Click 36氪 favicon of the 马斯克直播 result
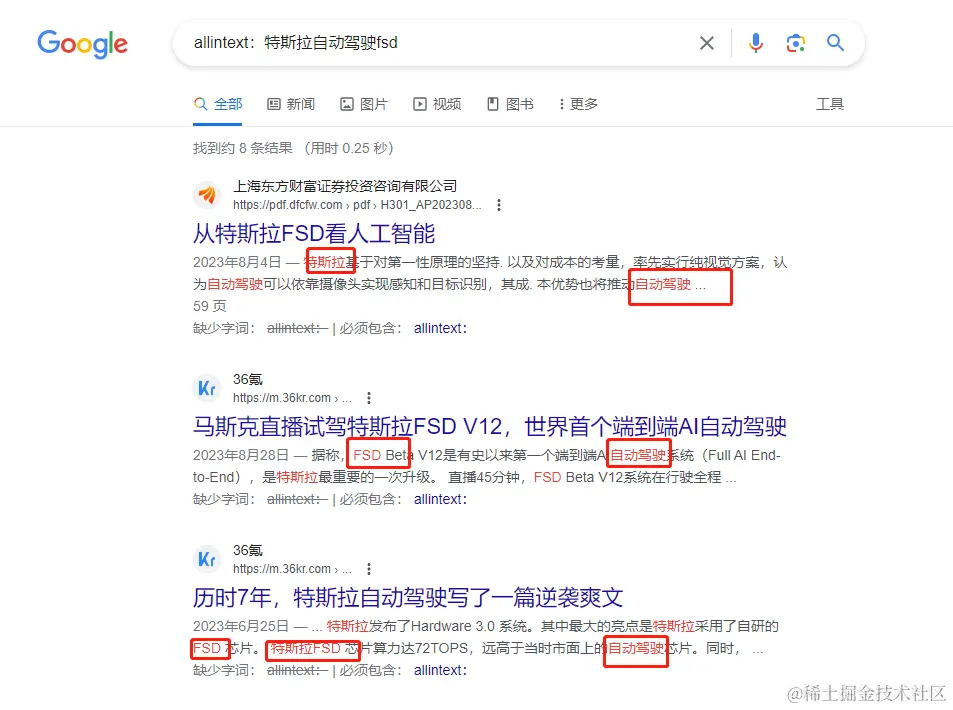This screenshot has width=953, height=710. pyautogui.click(x=207, y=388)
